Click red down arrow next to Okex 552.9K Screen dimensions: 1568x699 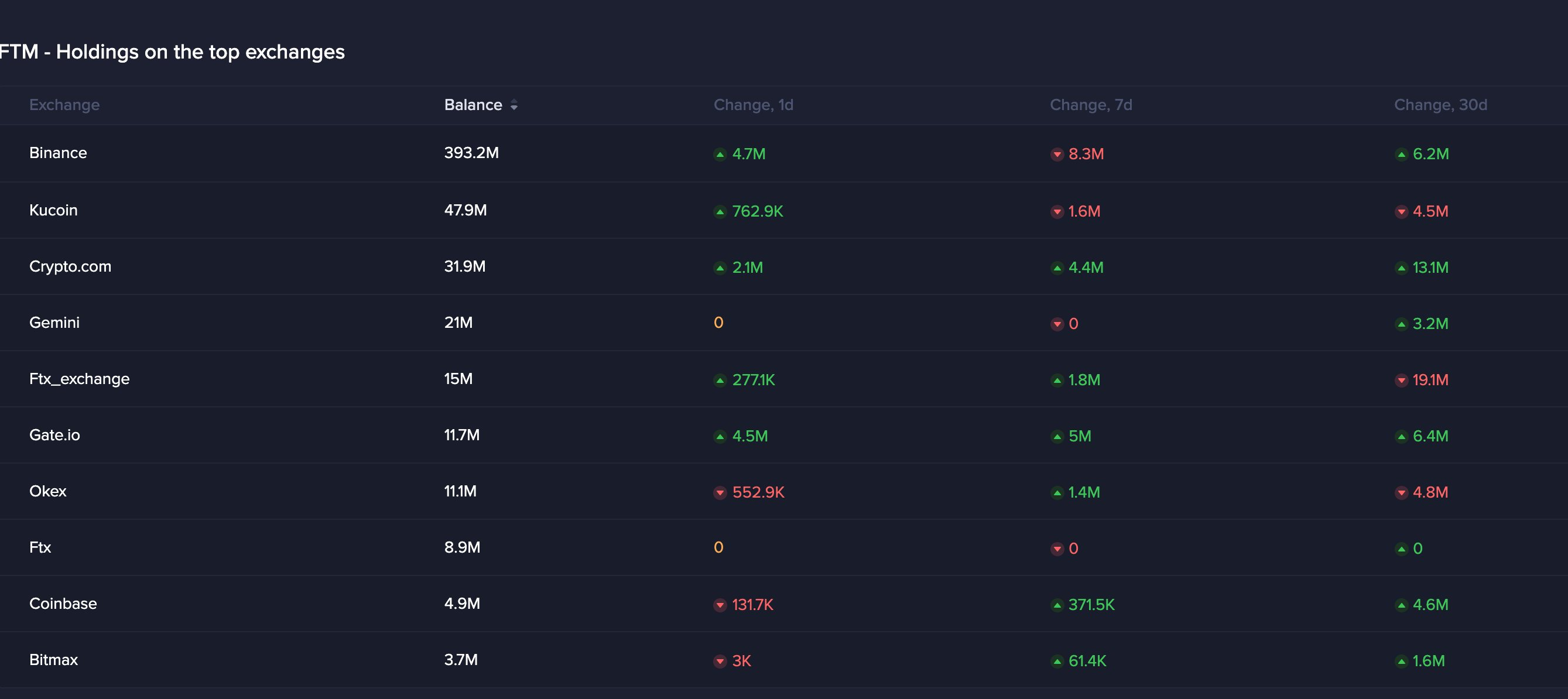coord(720,493)
